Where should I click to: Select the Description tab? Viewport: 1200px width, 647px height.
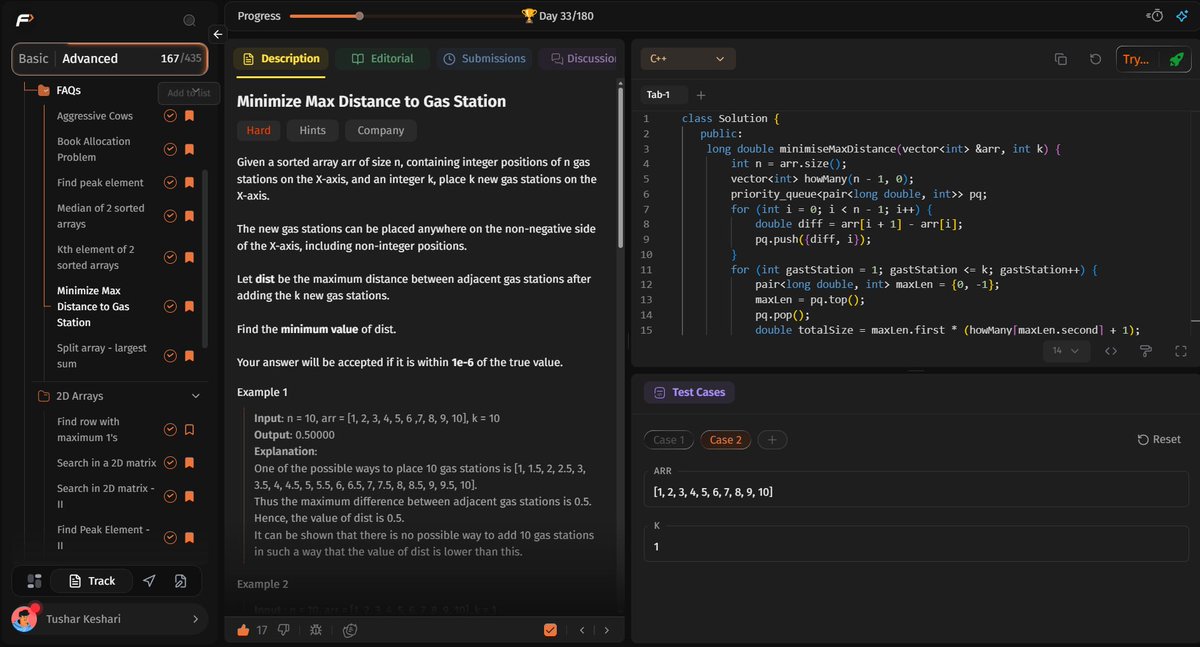[280, 59]
